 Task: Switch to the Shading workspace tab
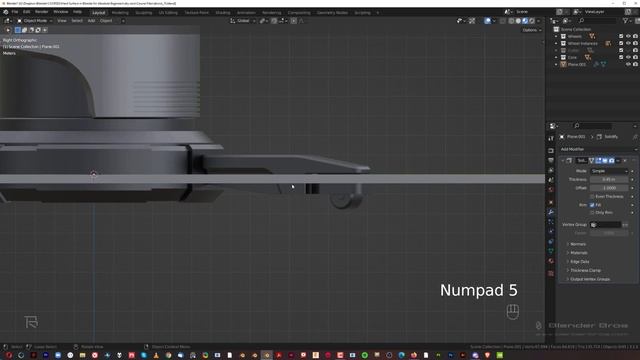pos(222,13)
